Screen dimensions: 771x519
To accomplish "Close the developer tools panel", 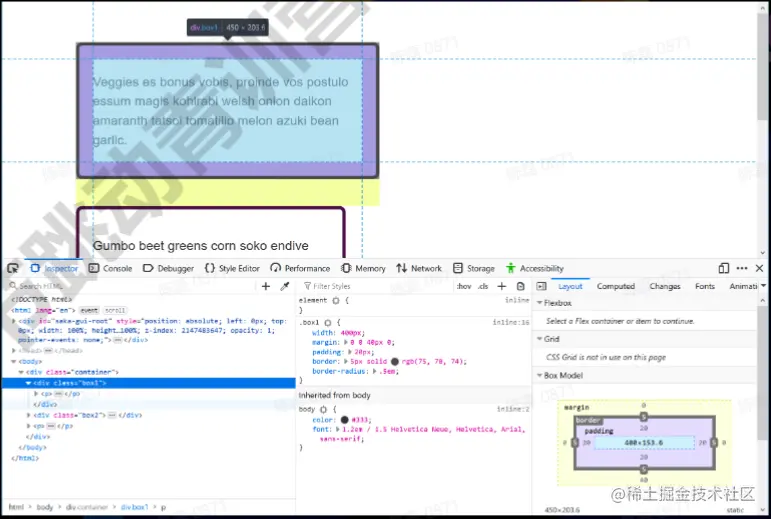I will point(759,268).
